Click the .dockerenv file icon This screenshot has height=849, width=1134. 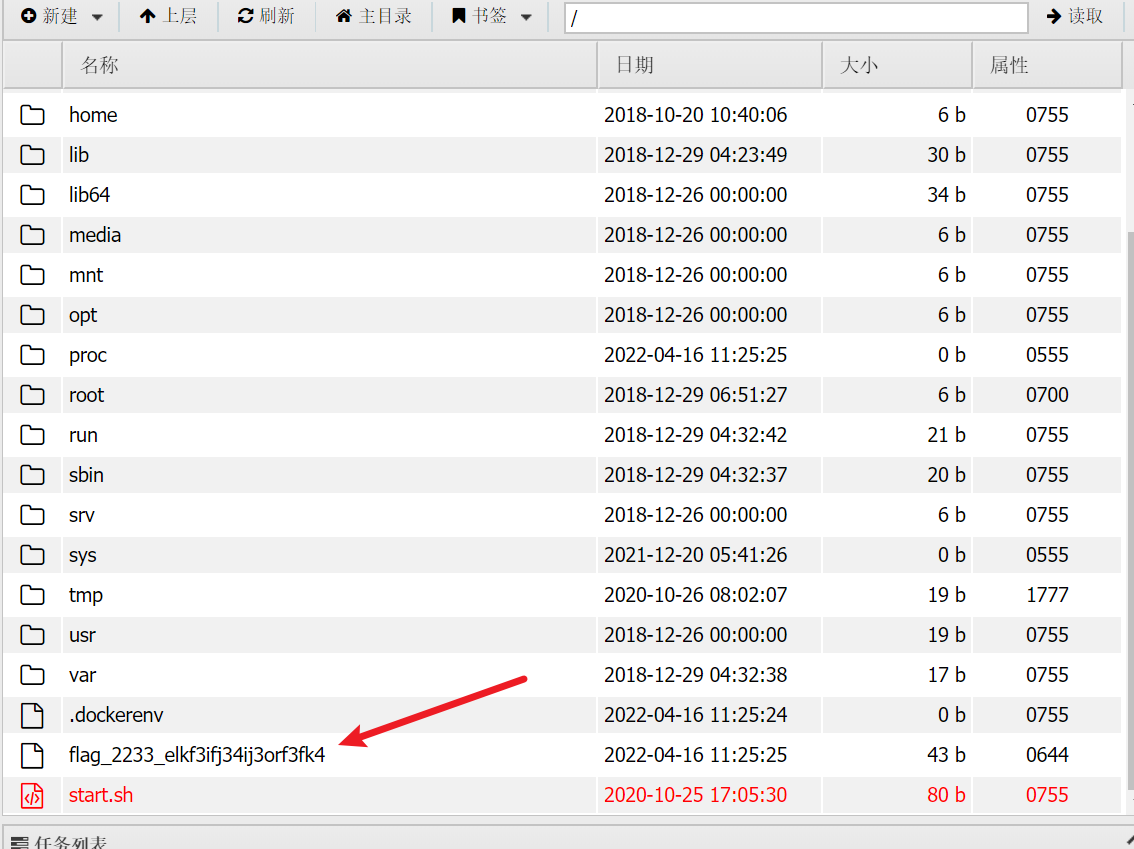coord(32,715)
